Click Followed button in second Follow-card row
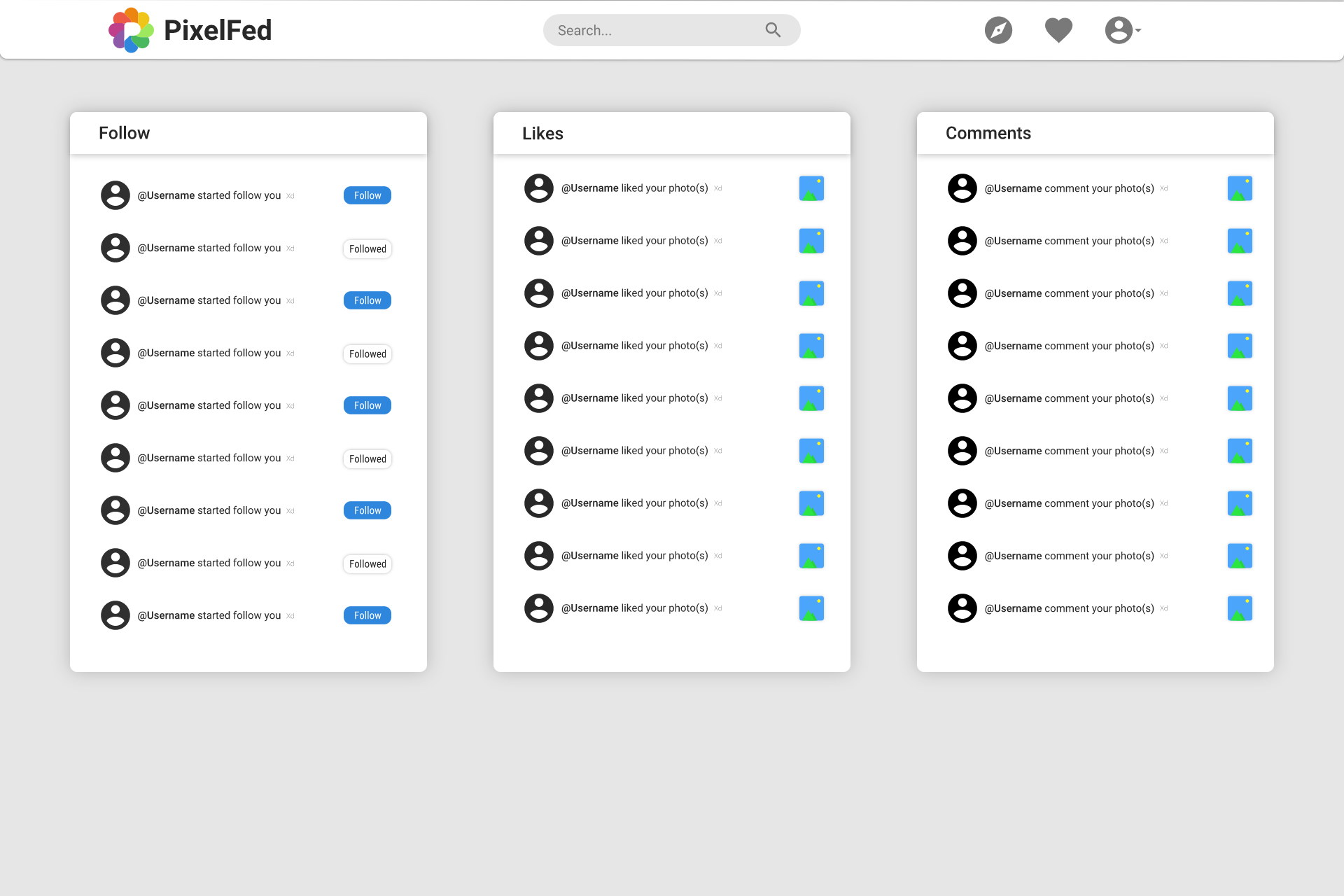1344x896 pixels. pyautogui.click(x=367, y=248)
